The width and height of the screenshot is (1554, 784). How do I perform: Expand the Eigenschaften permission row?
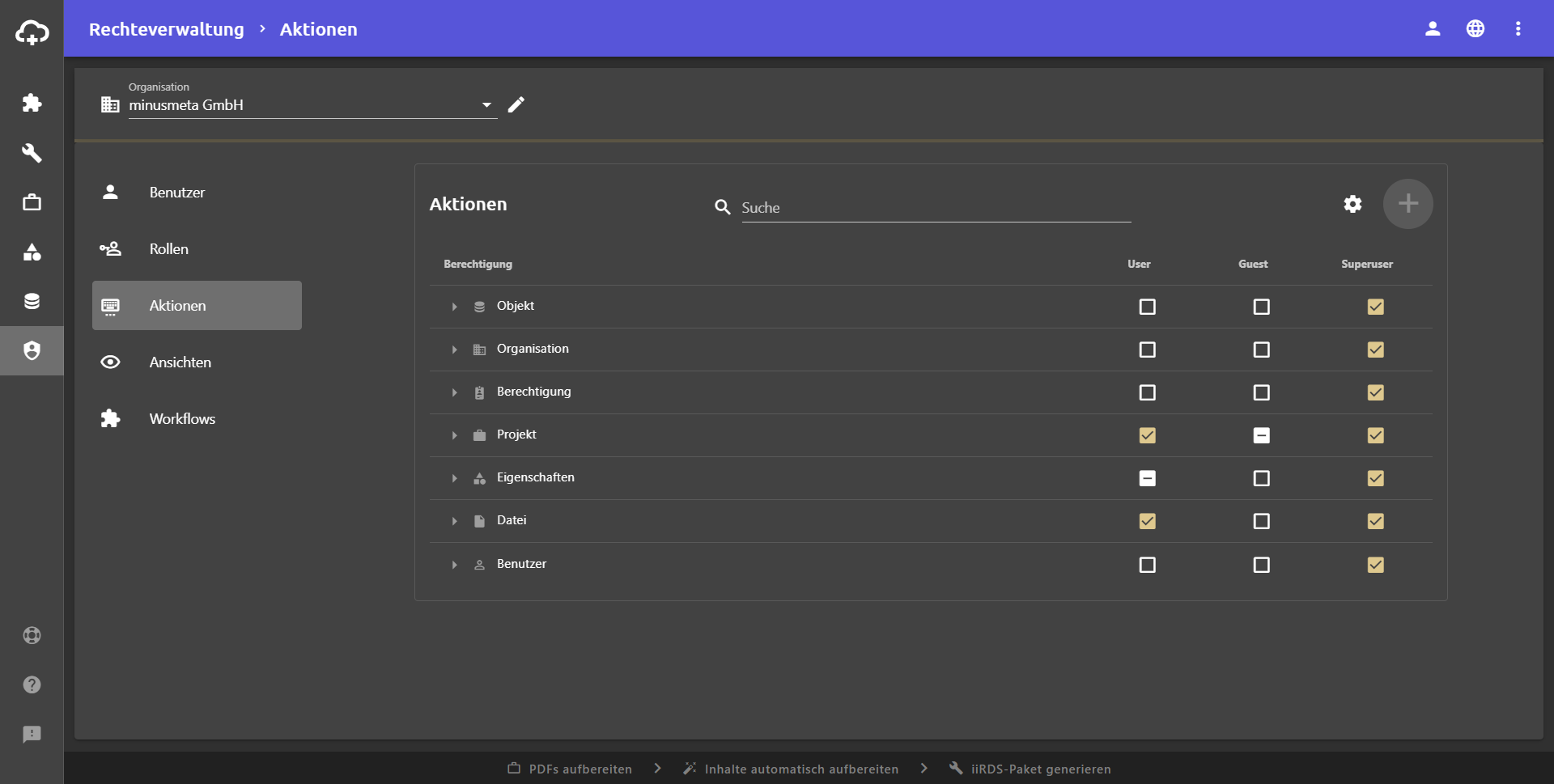tap(454, 478)
